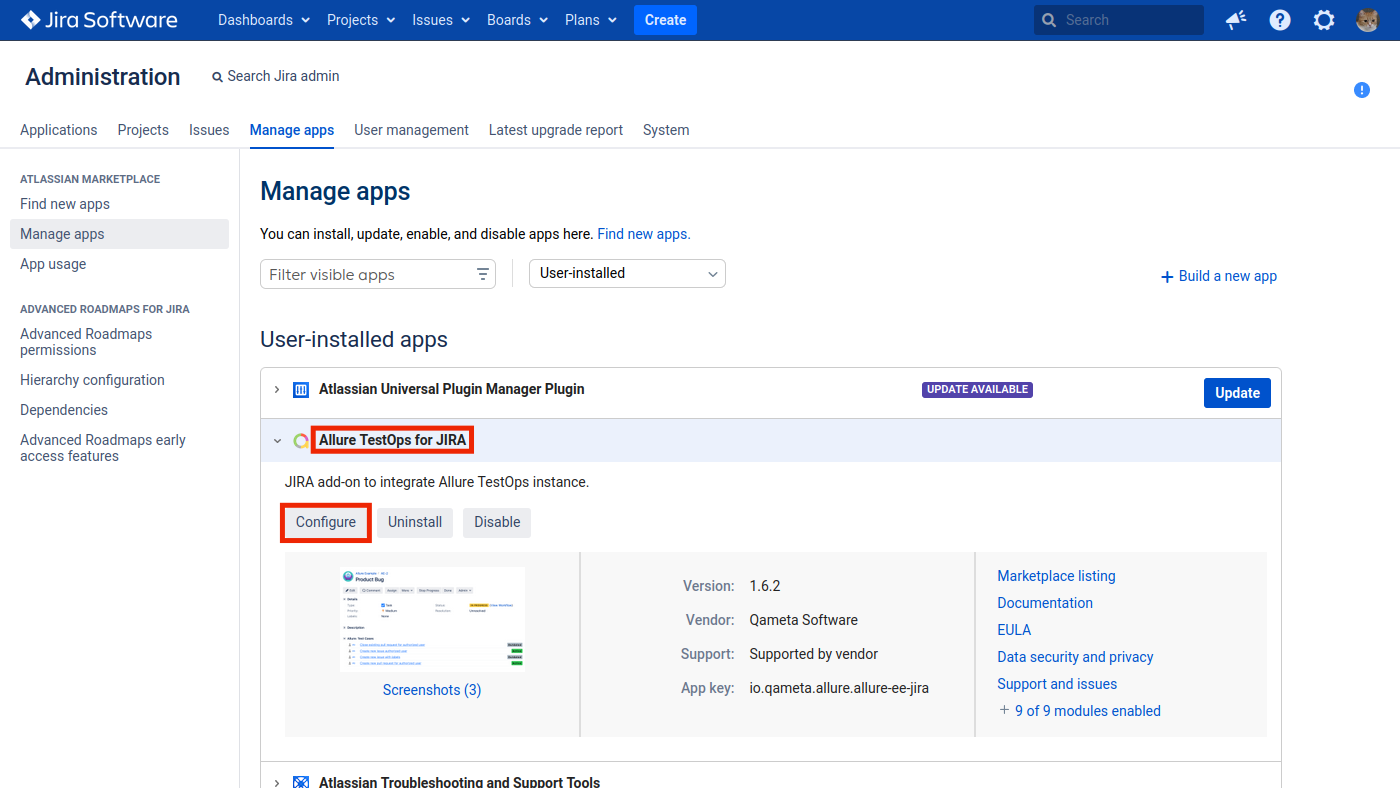
Task: Click the Create button
Action: 665,20
